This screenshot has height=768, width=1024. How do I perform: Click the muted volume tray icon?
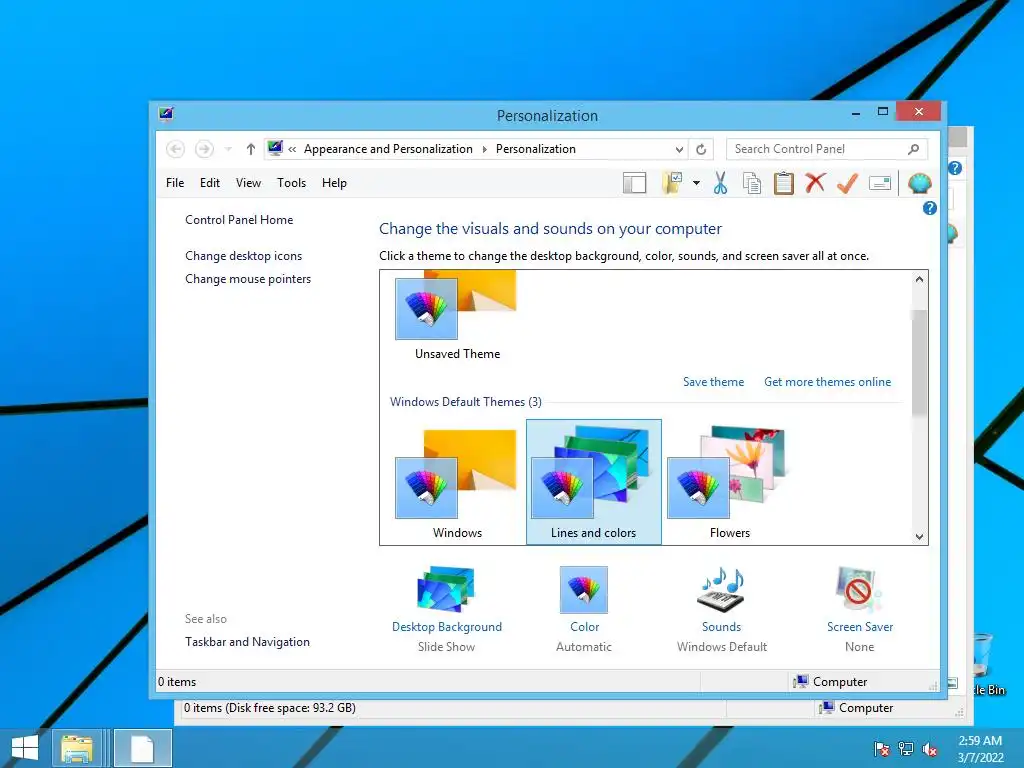[930, 749]
